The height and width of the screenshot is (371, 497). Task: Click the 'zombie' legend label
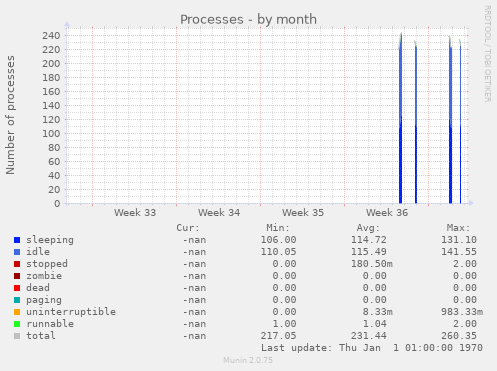point(44,276)
